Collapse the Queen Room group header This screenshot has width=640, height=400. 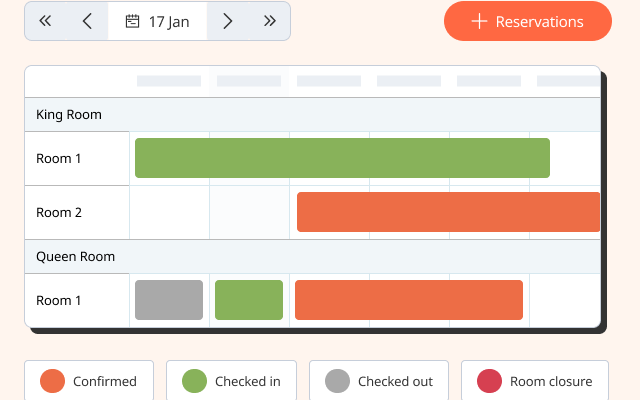click(75, 257)
